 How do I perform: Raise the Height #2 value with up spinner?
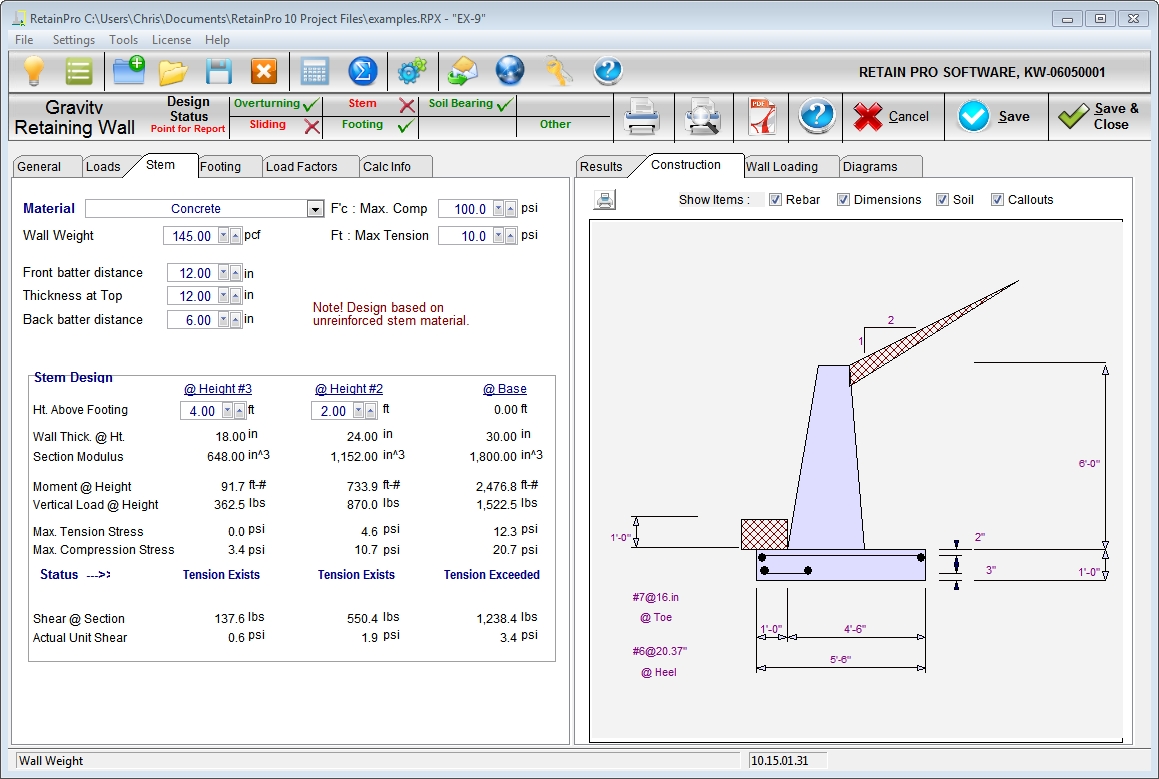pos(370,410)
